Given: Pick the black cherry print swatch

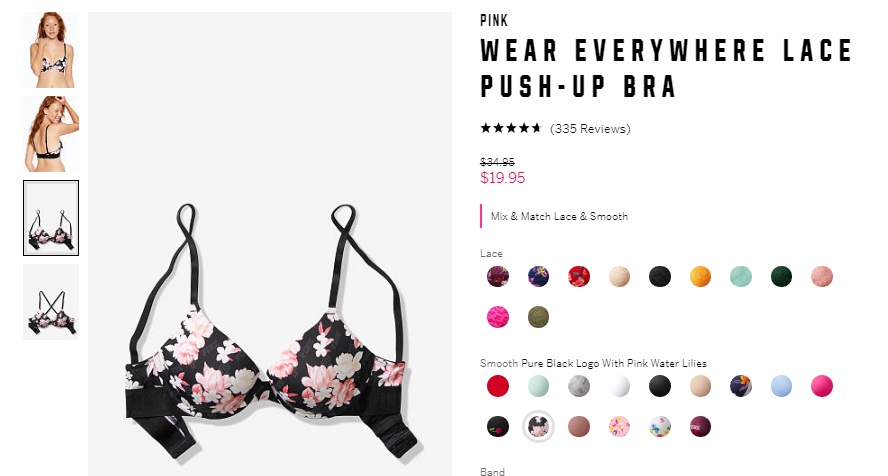Looking at the screenshot, I should tap(498, 427).
